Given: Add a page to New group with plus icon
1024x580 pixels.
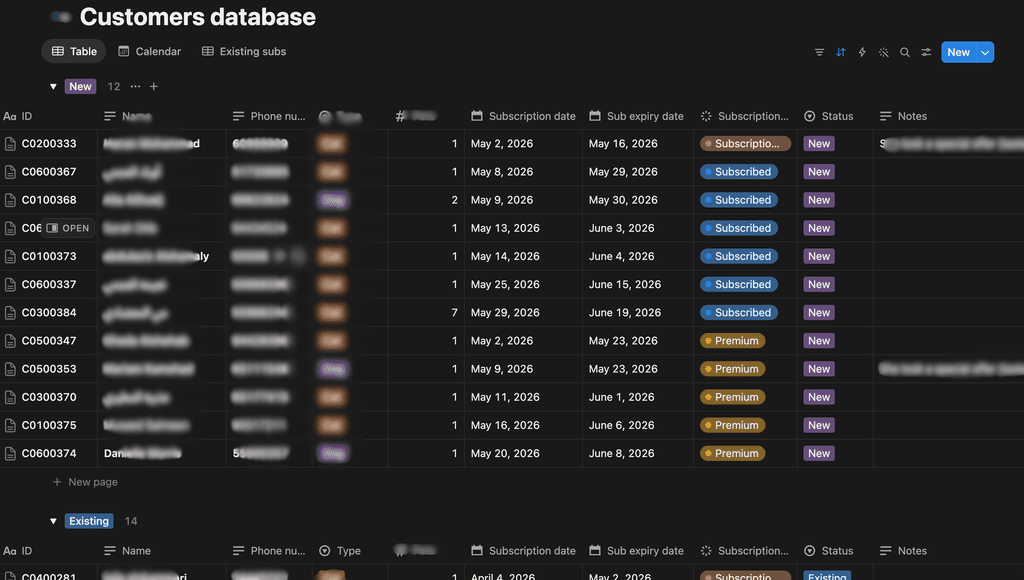Looking at the screenshot, I should click(x=153, y=86).
